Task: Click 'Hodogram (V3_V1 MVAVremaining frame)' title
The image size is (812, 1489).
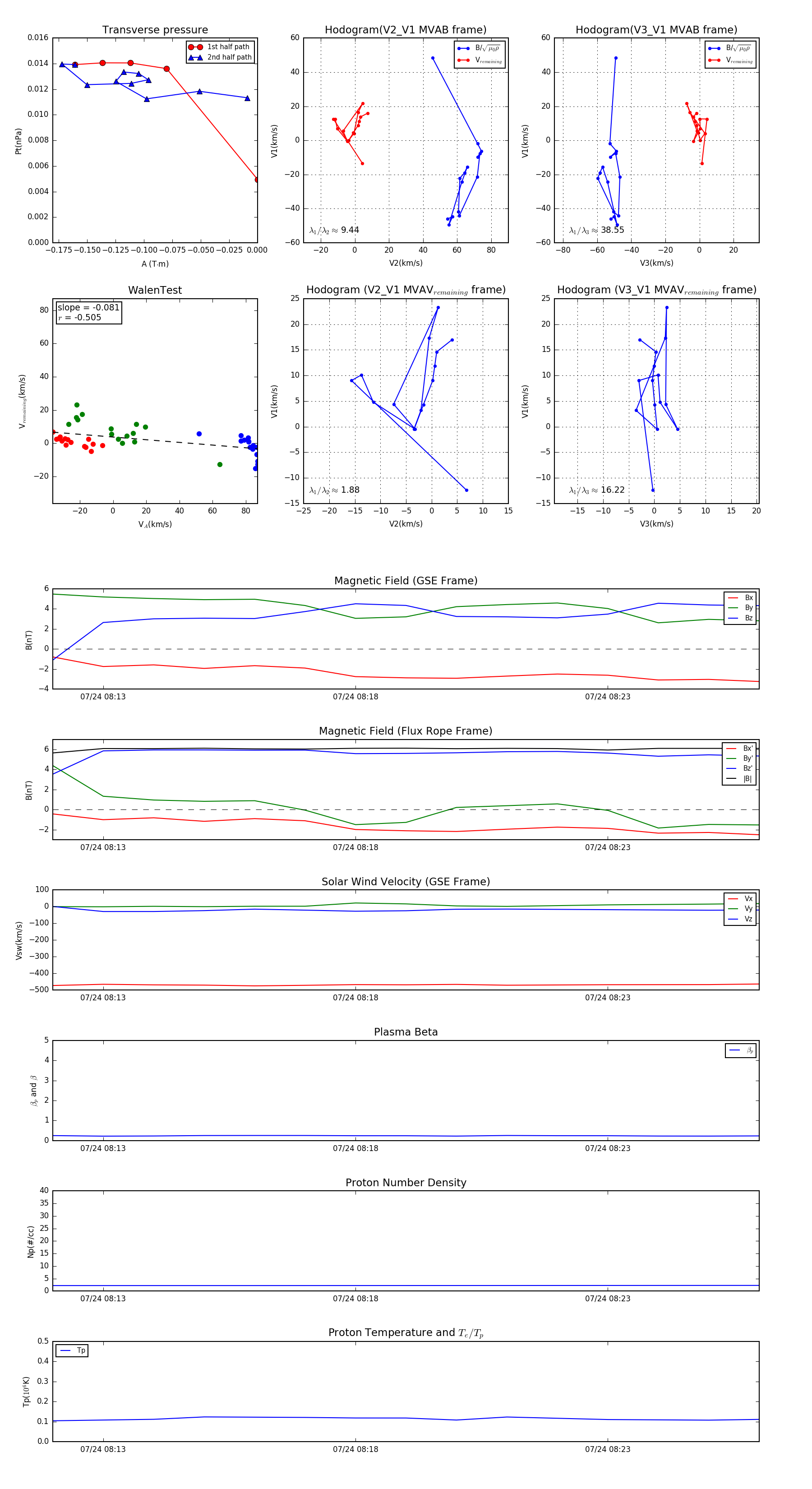Action: pos(656,290)
